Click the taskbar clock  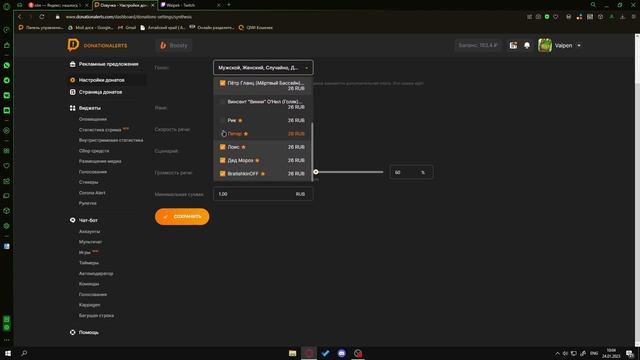[611, 353]
